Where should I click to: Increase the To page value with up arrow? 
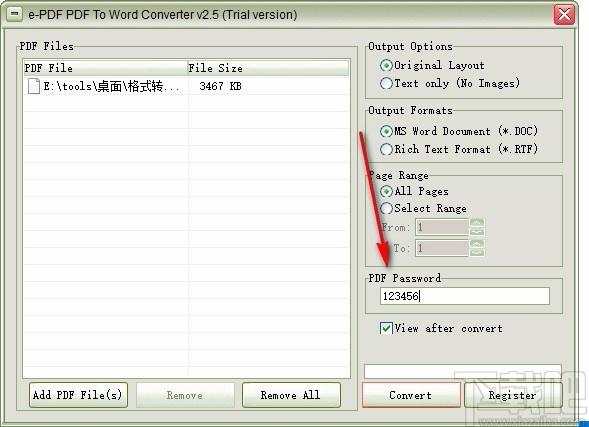click(x=477, y=244)
